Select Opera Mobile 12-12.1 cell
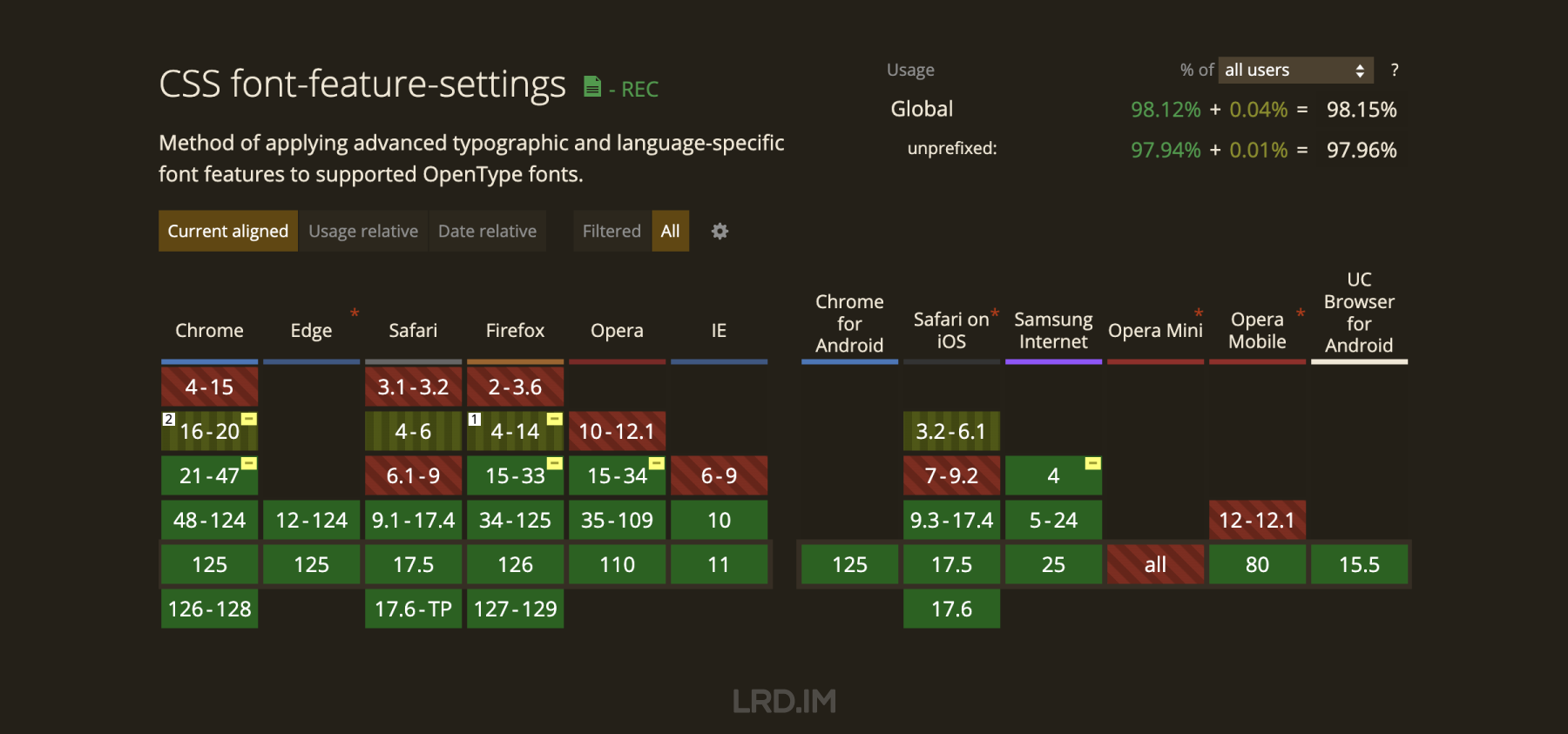1568x734 pixels. 1257,520
